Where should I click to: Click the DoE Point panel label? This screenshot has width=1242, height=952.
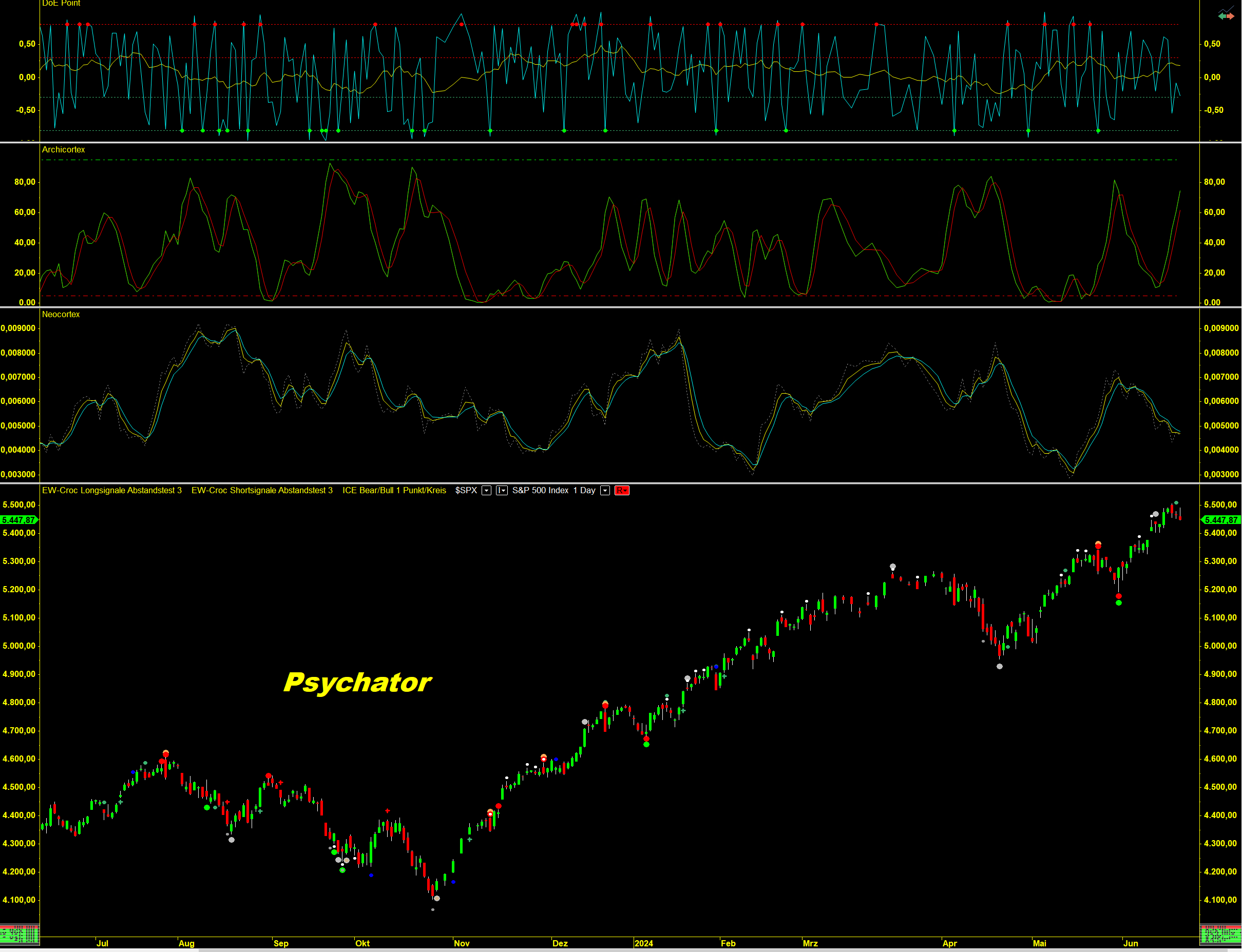[x=61, y=4]
